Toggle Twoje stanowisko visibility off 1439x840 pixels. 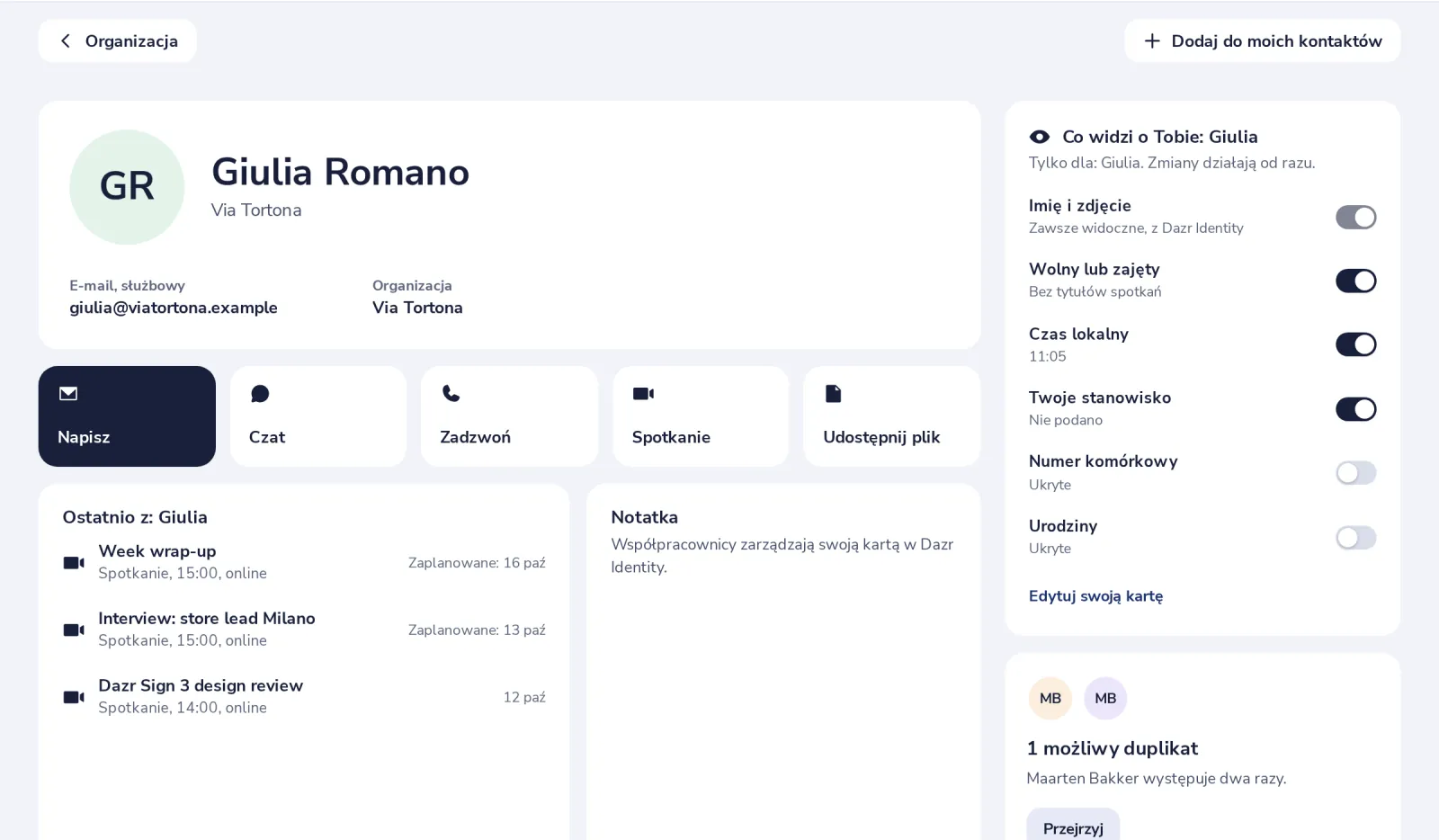(x=1356, y=409)
